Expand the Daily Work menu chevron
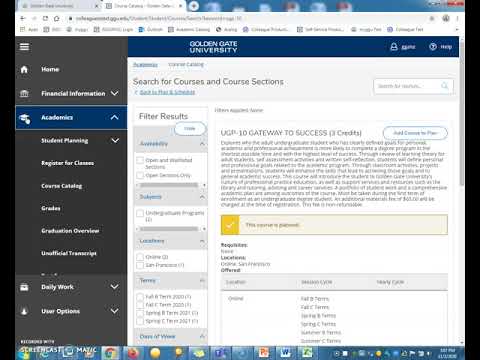The height and width of the screenshot is (360, 480). [114, 287]
